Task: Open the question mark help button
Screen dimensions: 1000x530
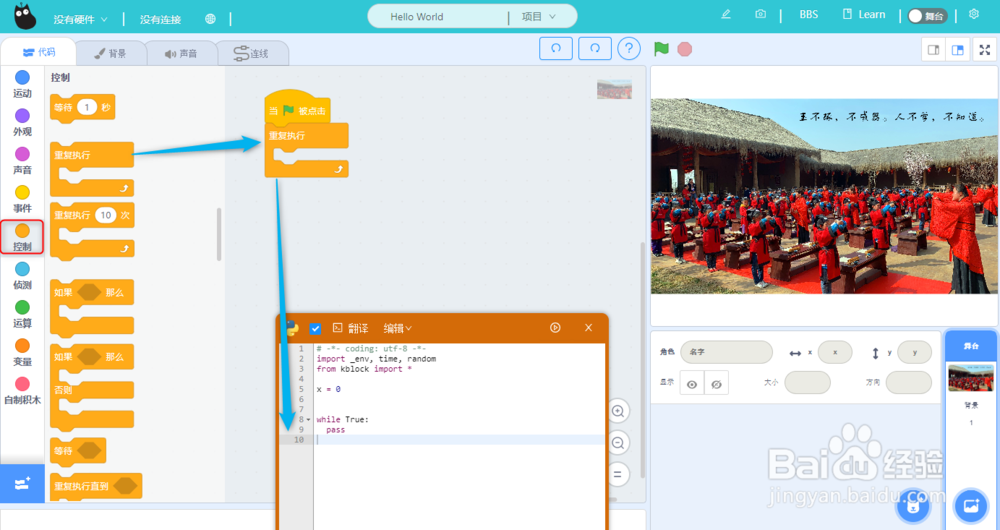Action: coord(629,48)
